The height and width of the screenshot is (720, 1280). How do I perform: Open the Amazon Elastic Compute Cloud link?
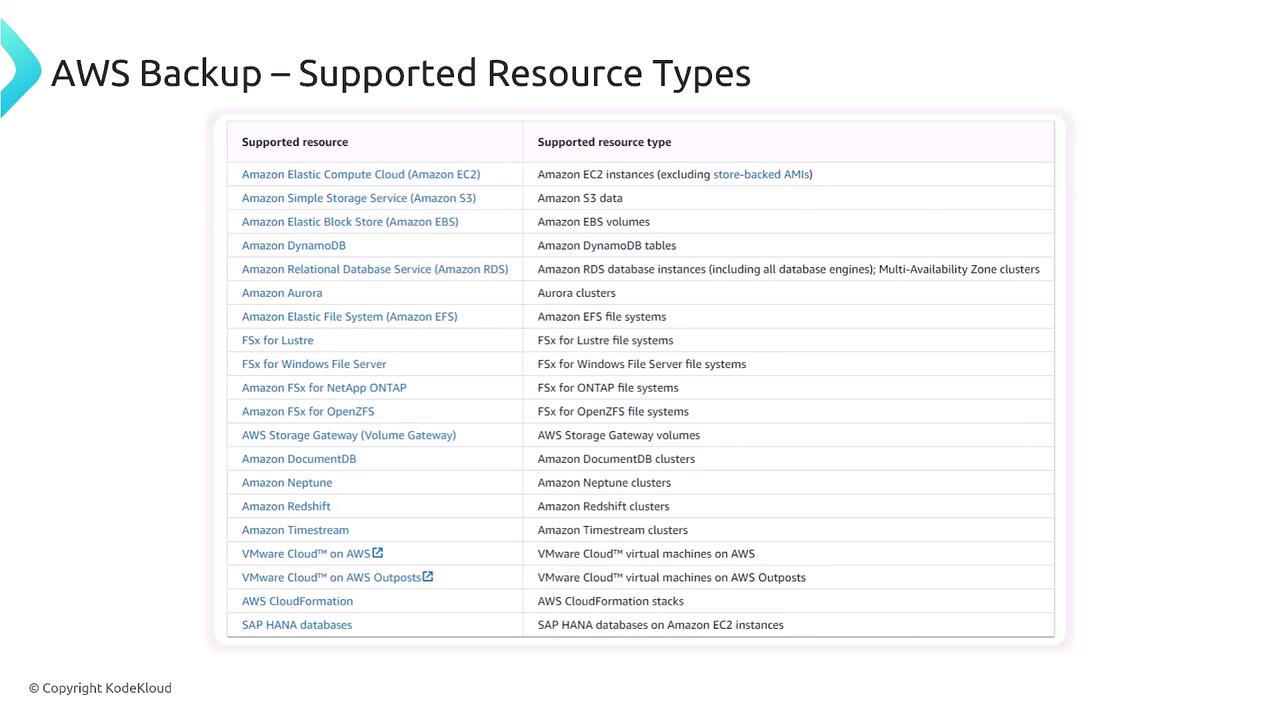coord(360,174)
